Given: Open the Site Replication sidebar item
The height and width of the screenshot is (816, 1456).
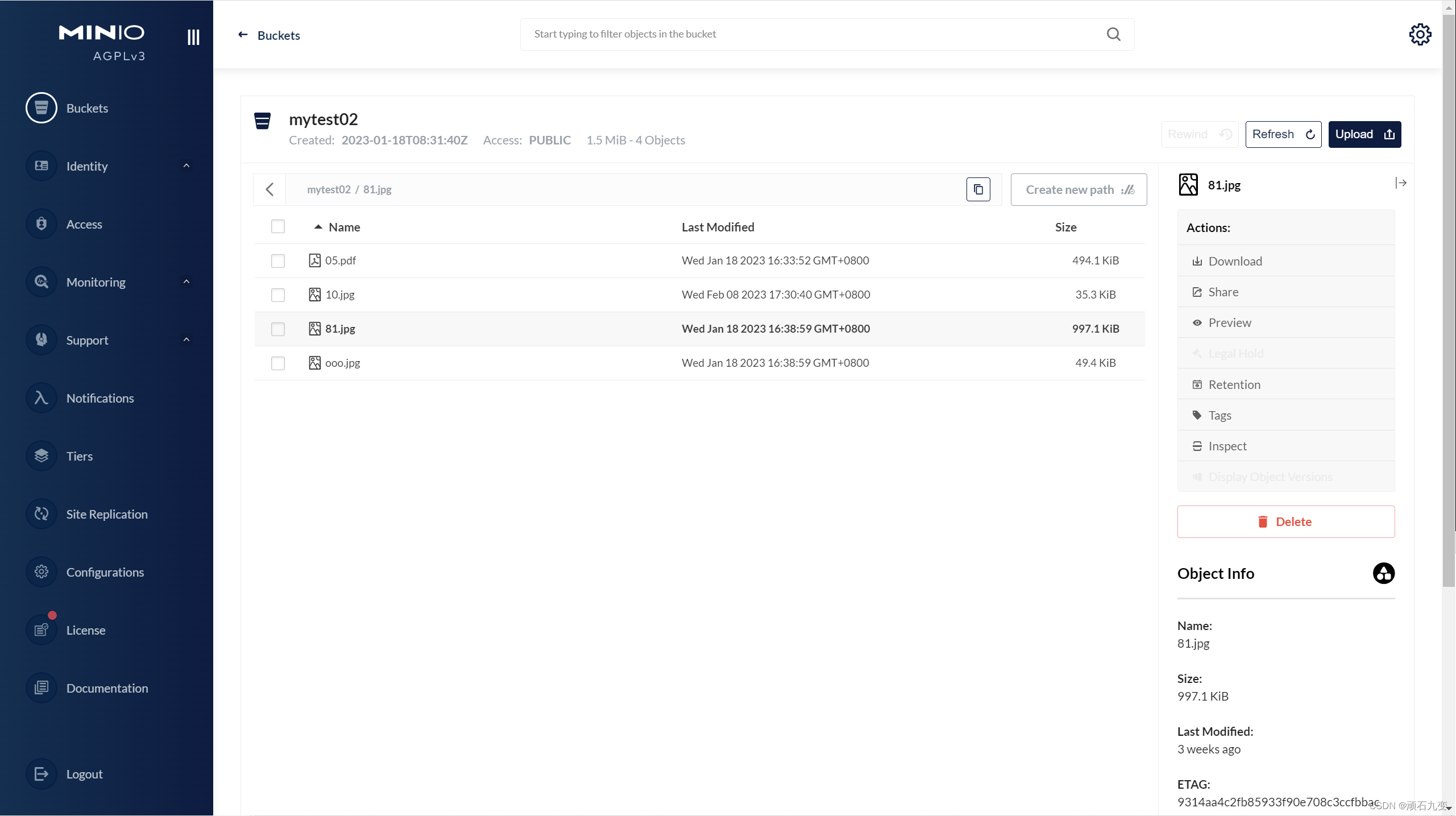Looking at the screenshot, I should [107, 514].
